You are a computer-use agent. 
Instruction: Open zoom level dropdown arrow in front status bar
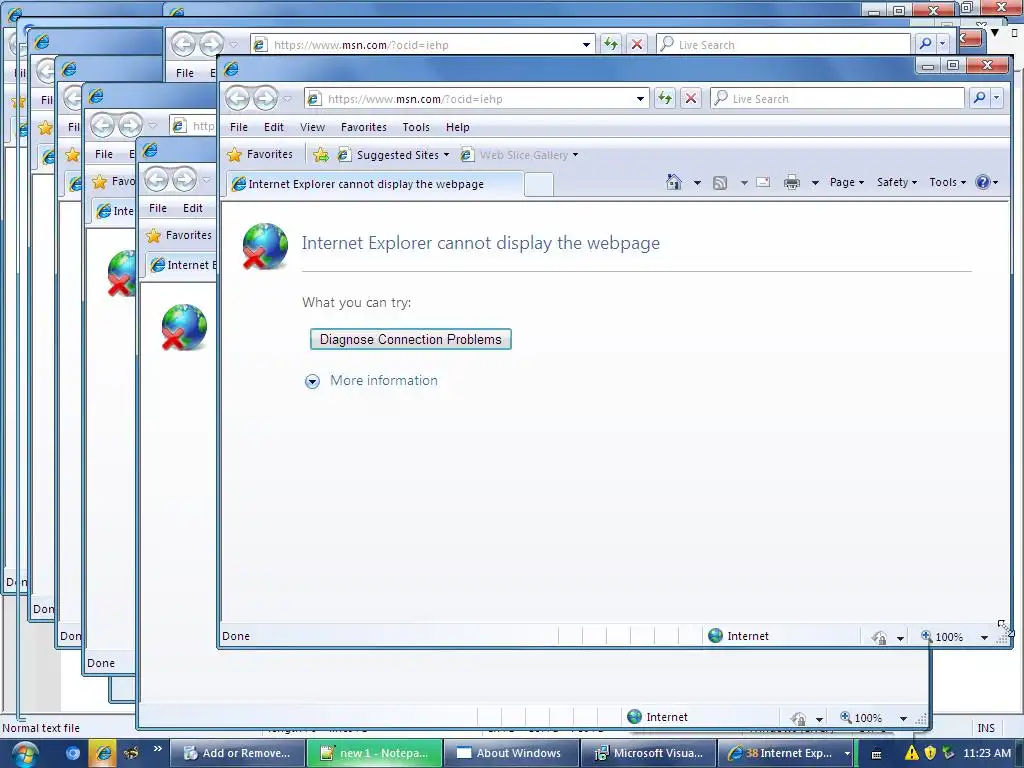984,637
